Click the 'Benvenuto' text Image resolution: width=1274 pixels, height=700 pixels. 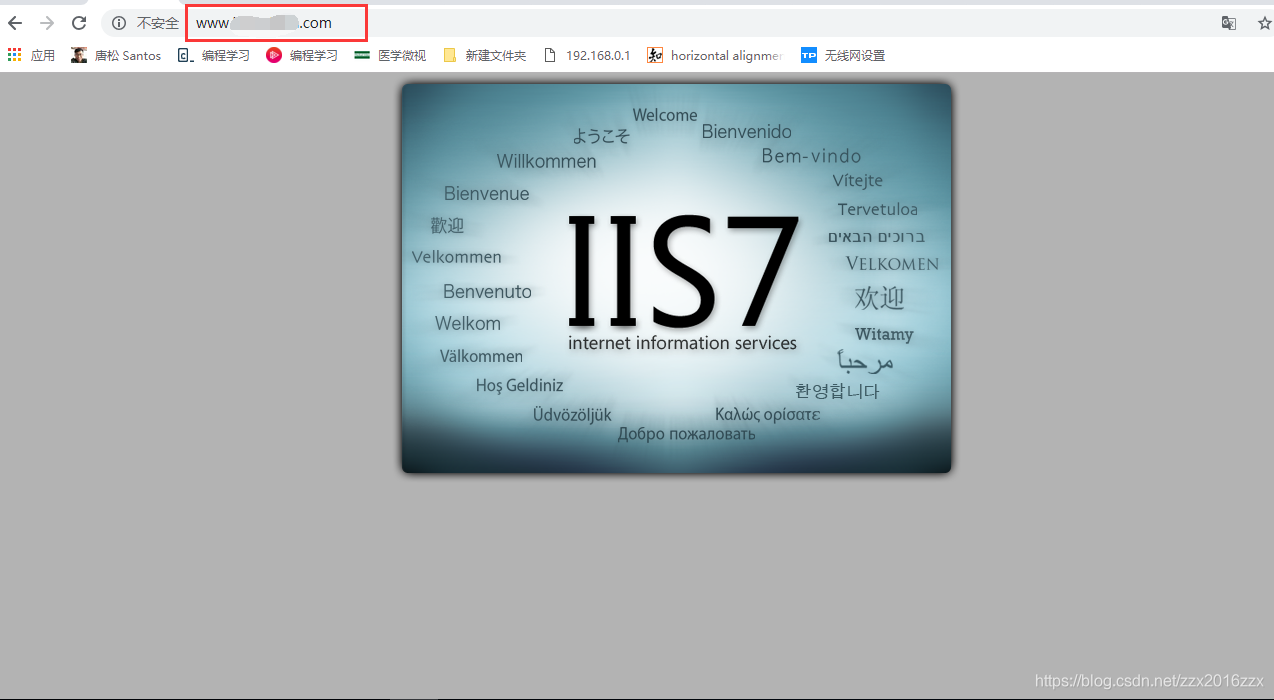(x=488, y=291)
